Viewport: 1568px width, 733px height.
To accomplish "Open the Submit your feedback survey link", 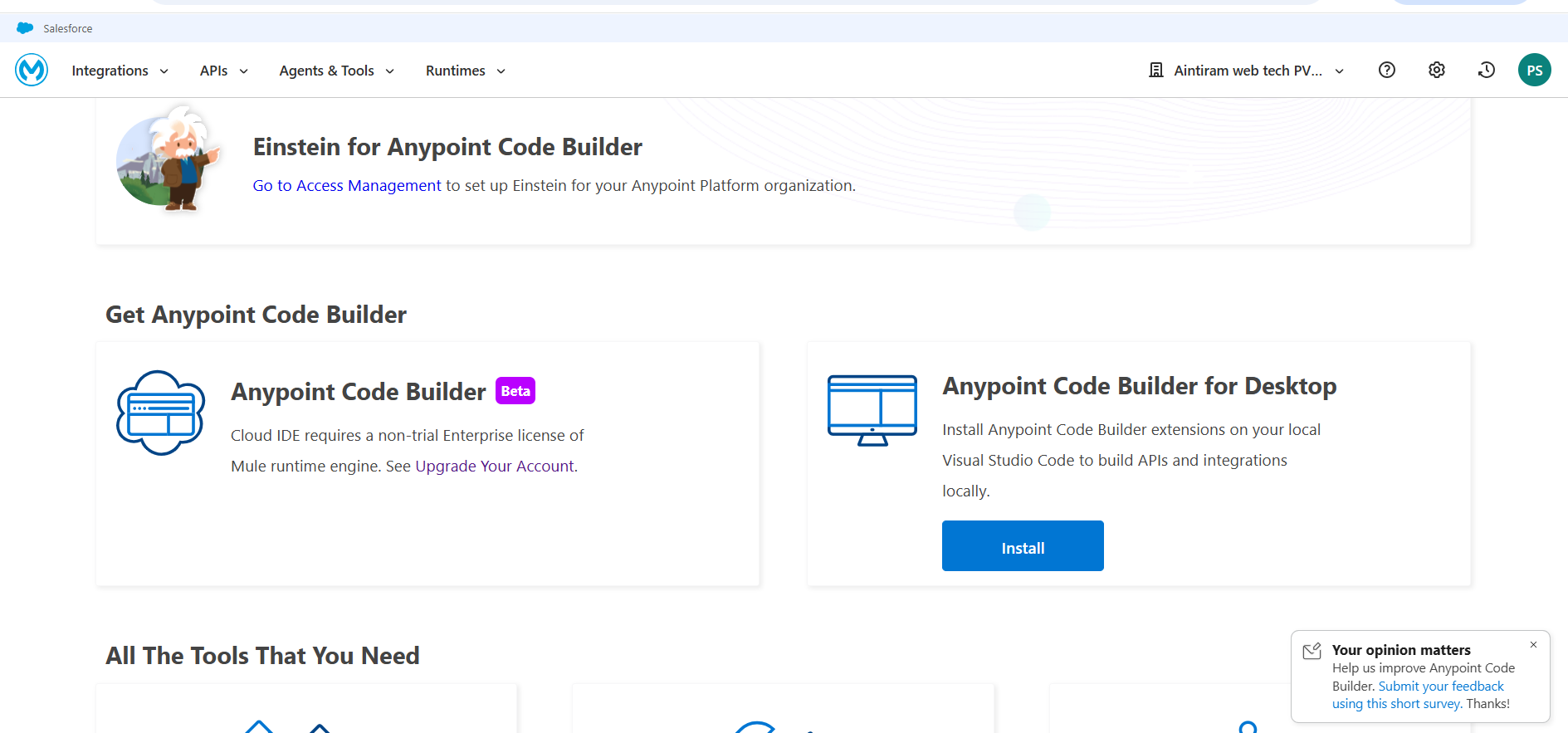I will 1440,687.
